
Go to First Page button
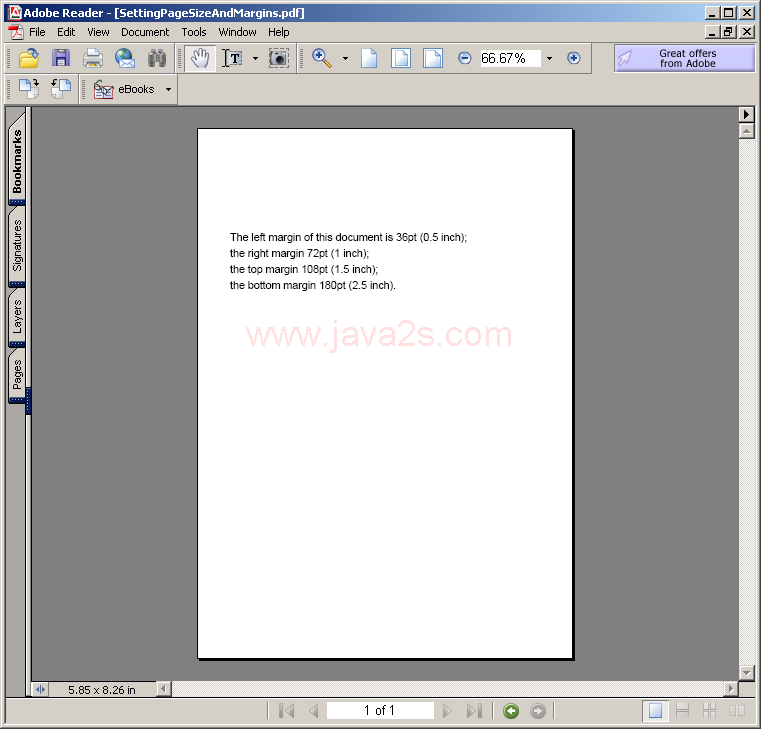tap(287, 711)
